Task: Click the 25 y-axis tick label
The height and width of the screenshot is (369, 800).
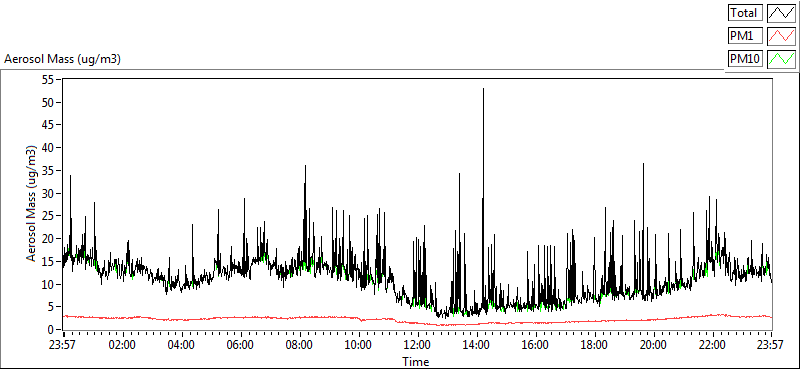Action: point(48,216)
